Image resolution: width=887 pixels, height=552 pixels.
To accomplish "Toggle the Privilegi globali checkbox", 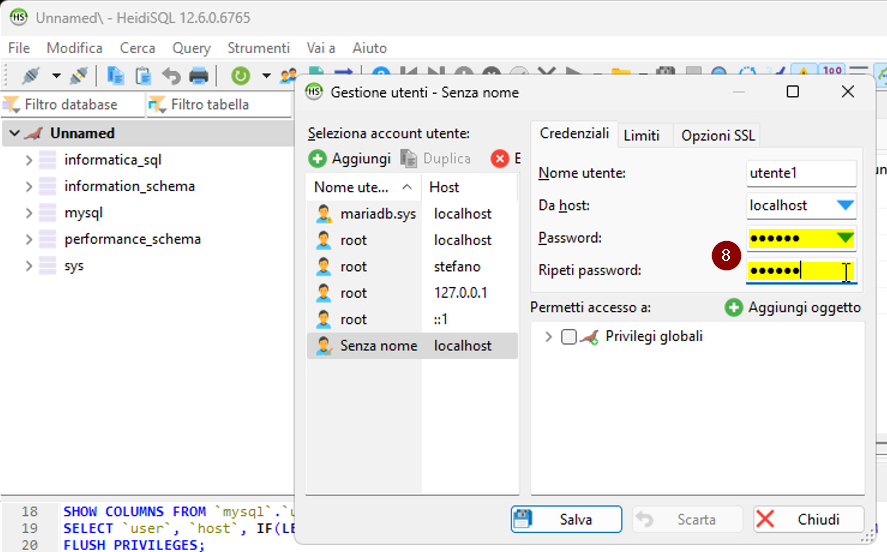I will pyautogui.click(x=569, y=337).
